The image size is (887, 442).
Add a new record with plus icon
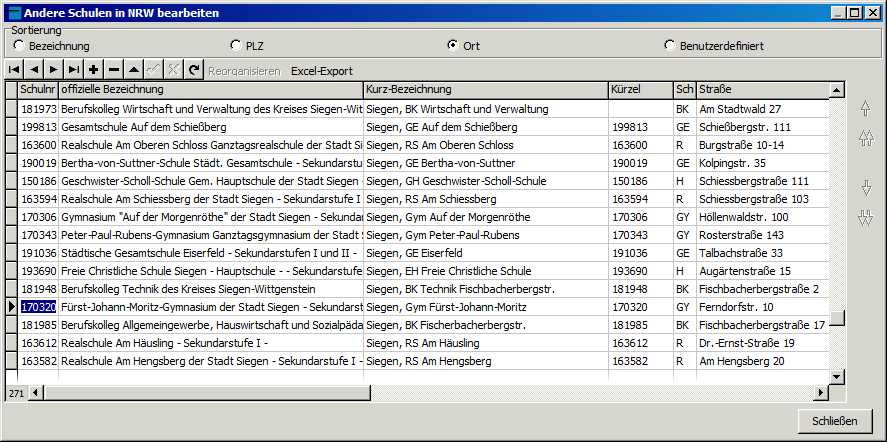click(94, 71)
